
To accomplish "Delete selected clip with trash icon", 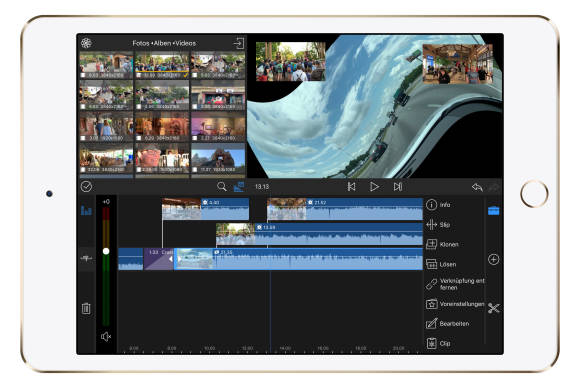I will coord(86,308).
